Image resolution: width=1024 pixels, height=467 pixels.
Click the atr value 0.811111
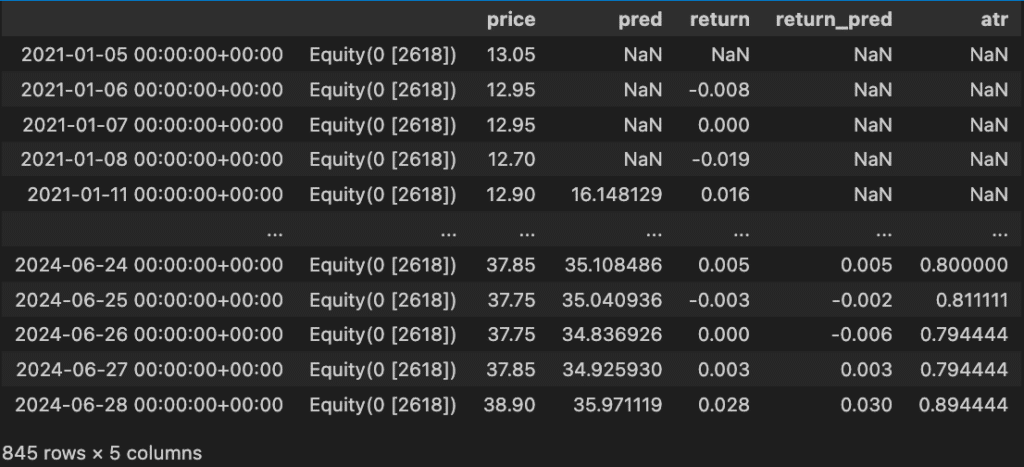[x=962, y=300]
